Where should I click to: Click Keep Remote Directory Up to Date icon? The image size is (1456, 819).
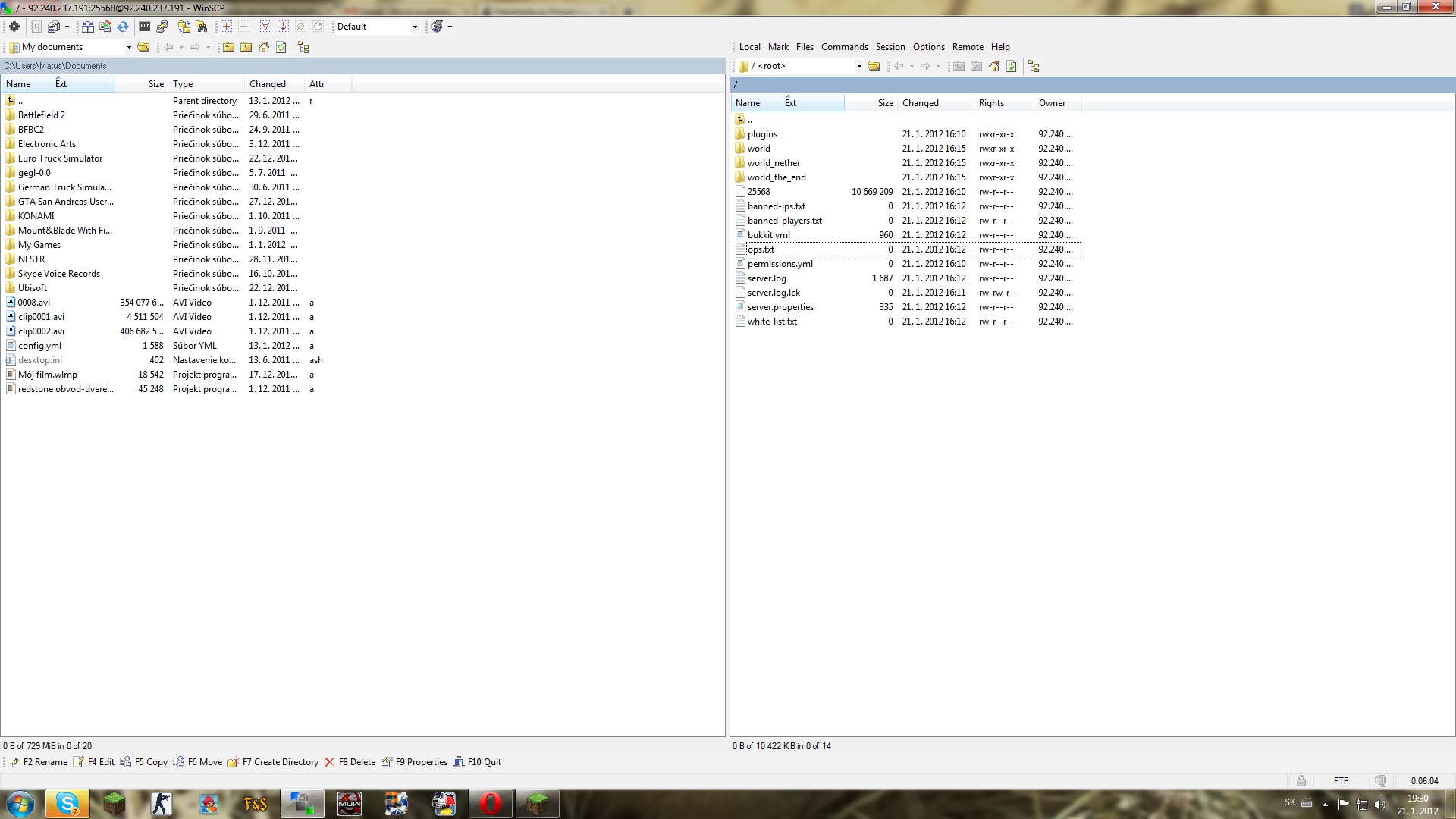[184, 27]
